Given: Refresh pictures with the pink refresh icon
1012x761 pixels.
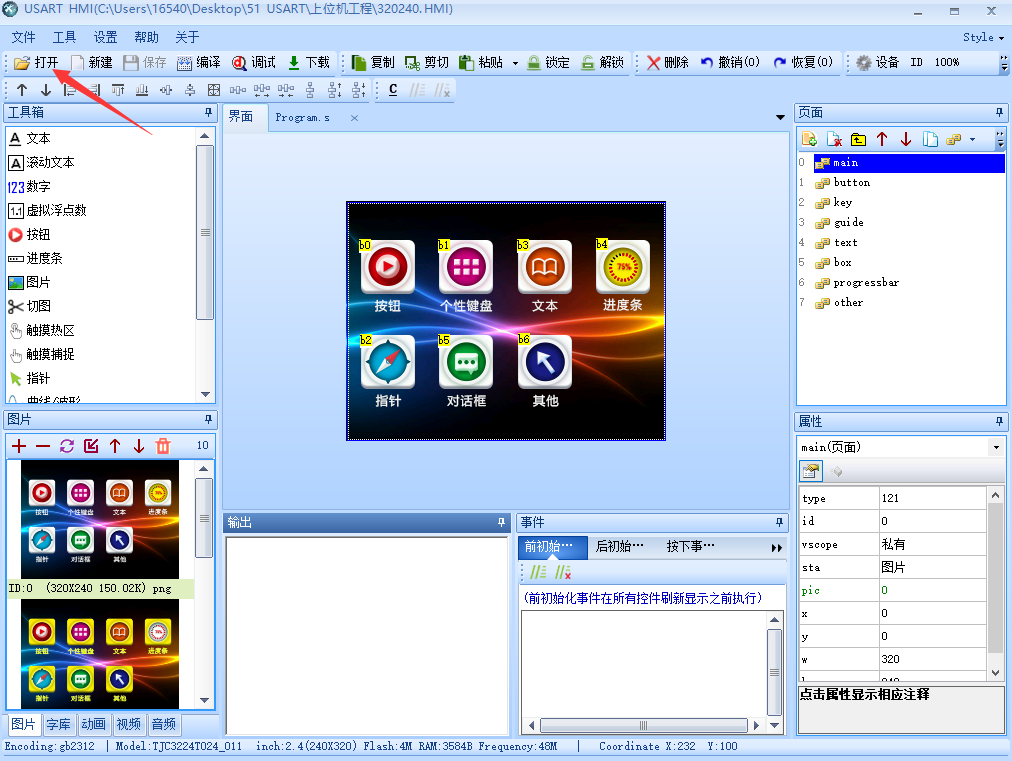Looking at the screenshot, I should point(67,446).
